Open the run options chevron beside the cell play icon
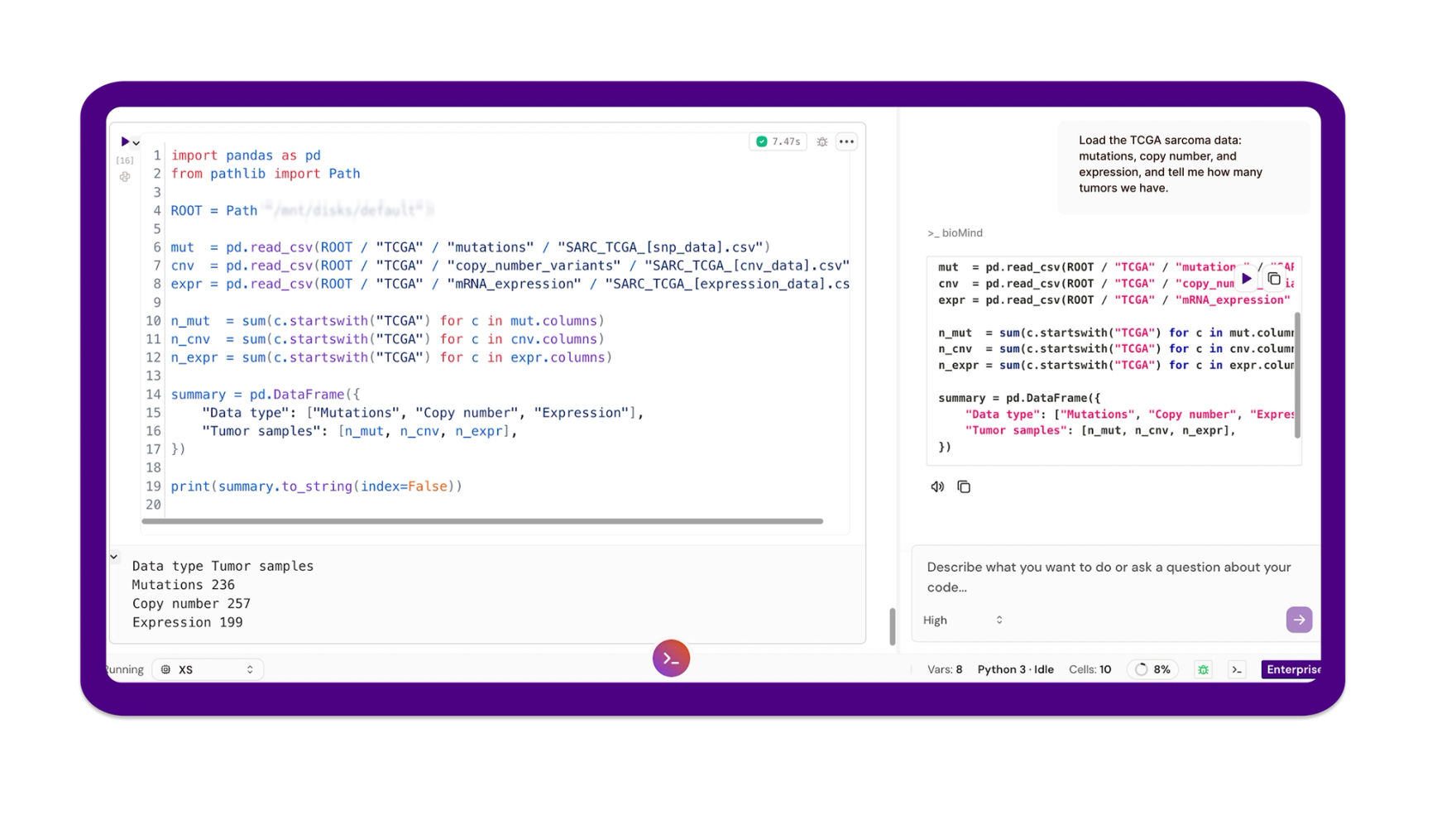The width and height of the screenshot is (1456, 819). pyautogui.click(x=136, y=143)
